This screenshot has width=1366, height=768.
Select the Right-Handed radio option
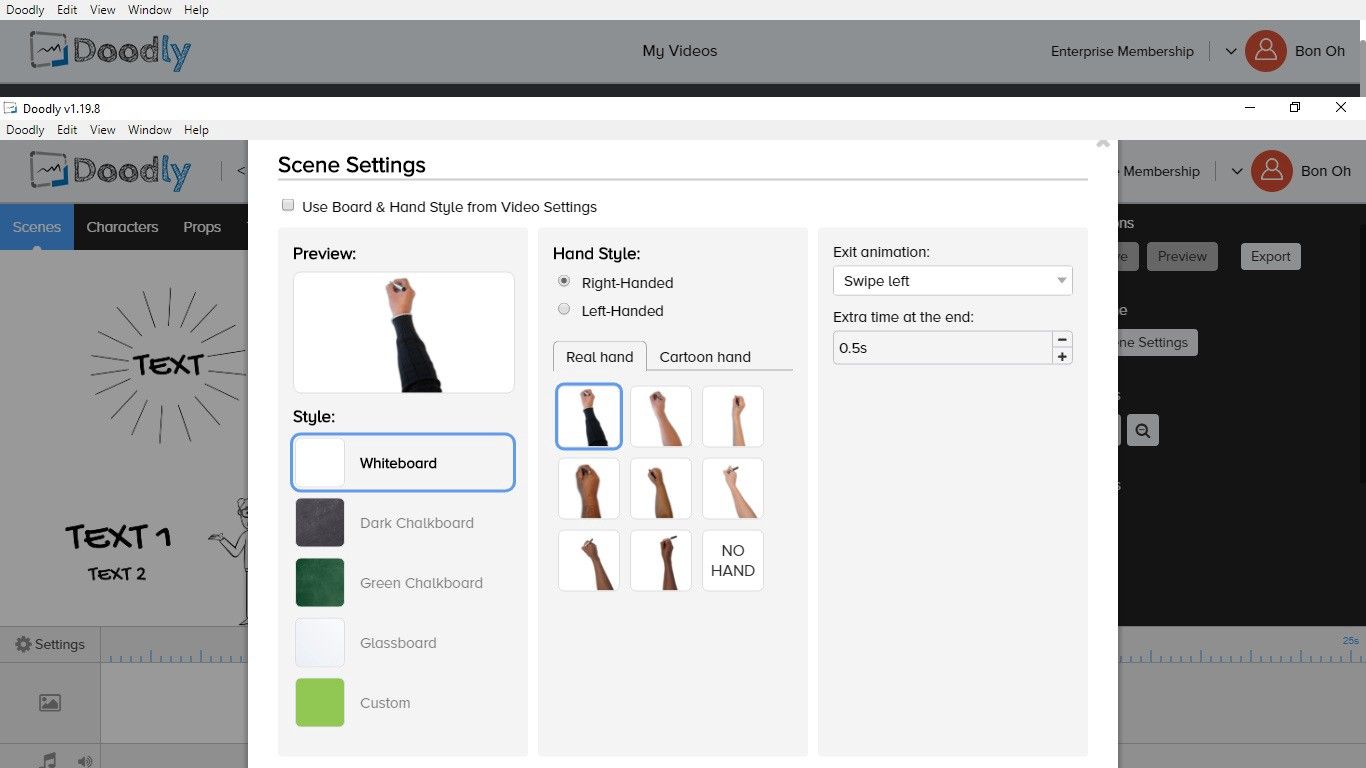(x=564, y=282)
